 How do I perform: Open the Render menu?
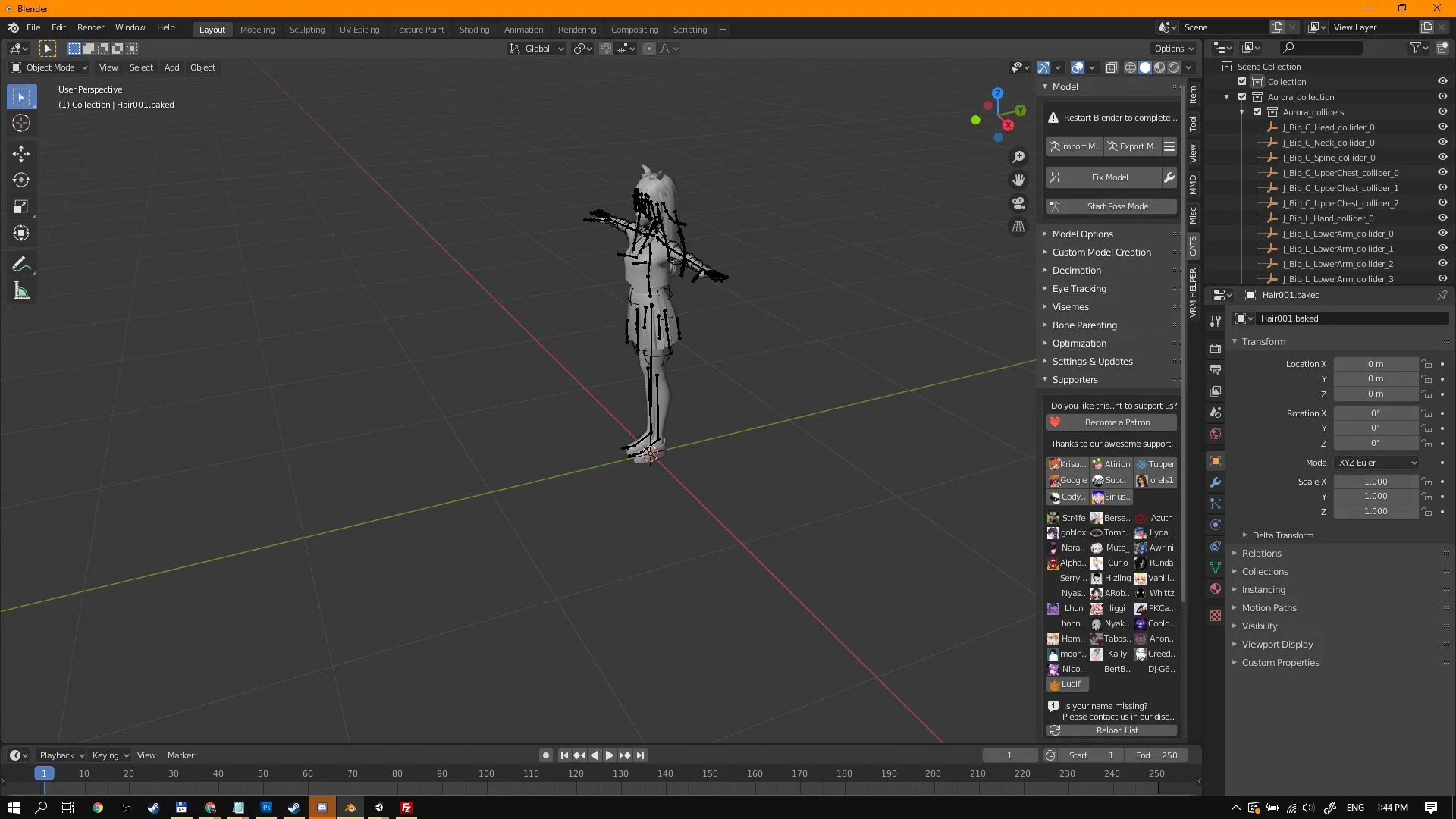click(x=90, y=27)
